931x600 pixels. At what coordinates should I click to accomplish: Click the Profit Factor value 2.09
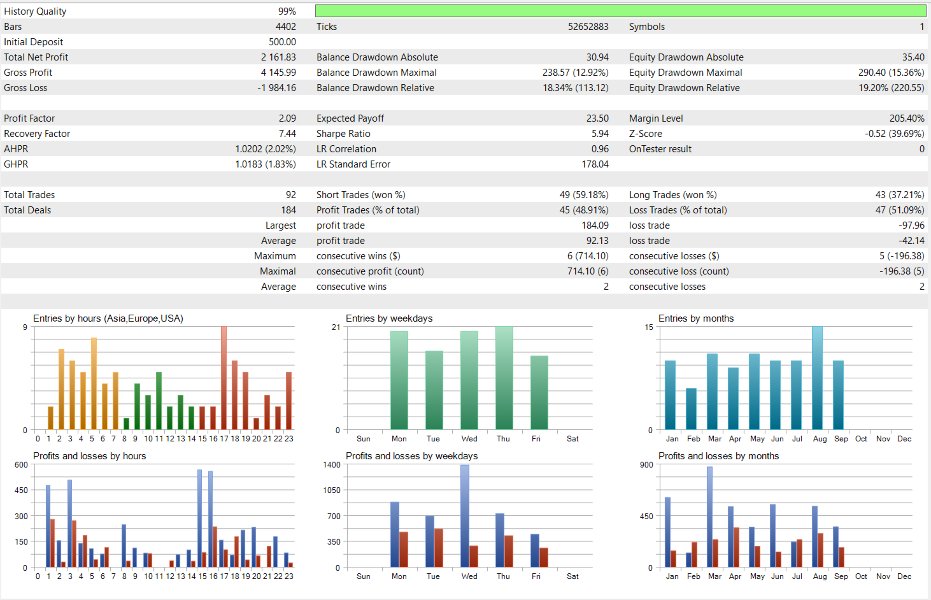pos(287,118)
